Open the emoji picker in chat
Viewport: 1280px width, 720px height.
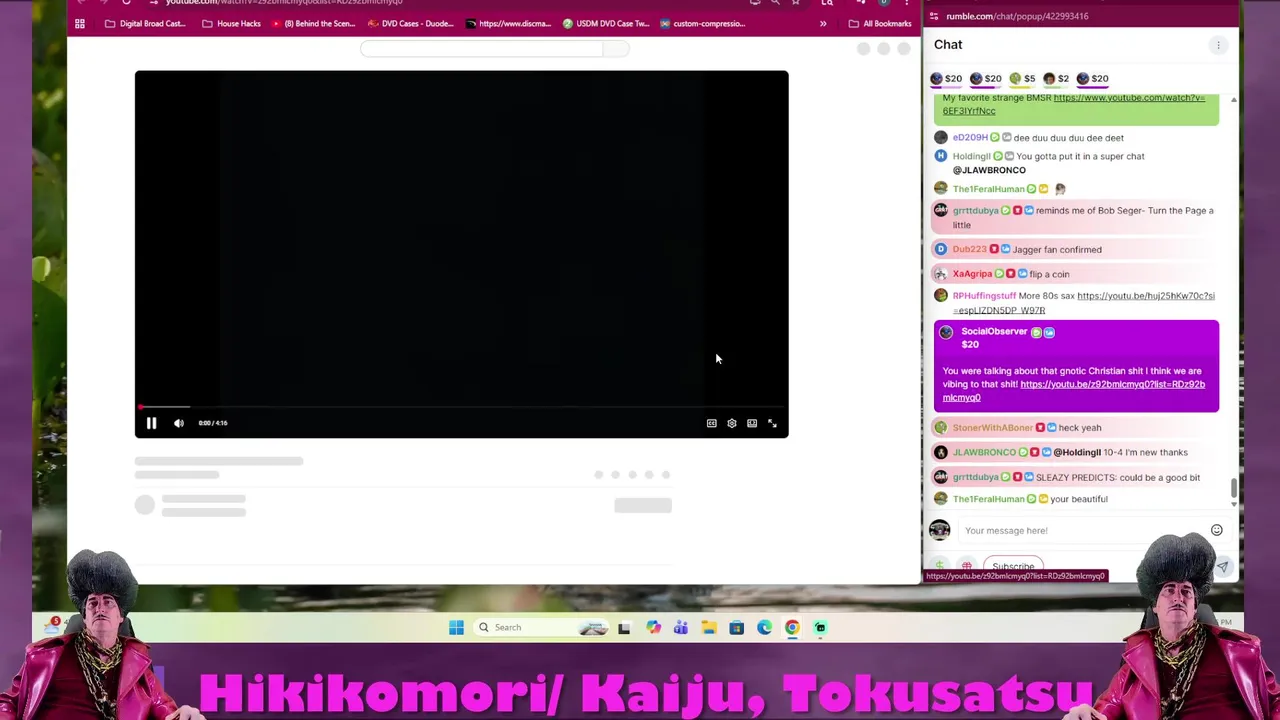tap(1217, 530)
